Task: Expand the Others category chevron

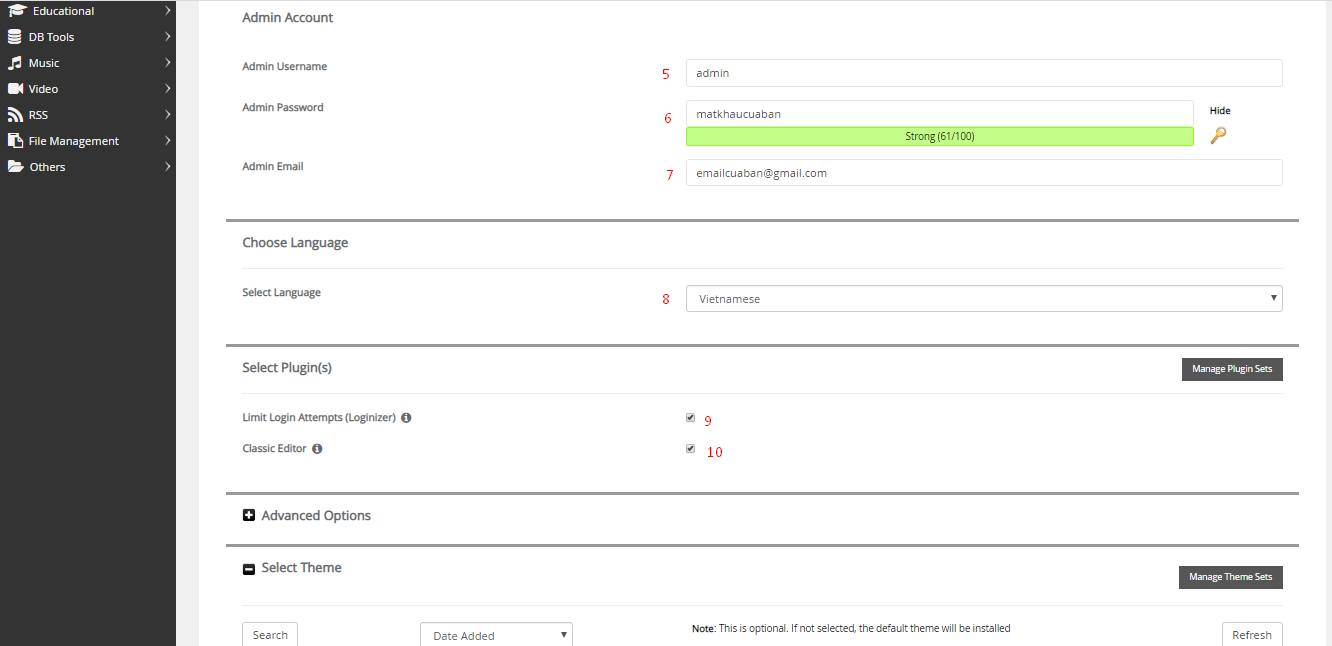Action: click(x=168, y=167)
